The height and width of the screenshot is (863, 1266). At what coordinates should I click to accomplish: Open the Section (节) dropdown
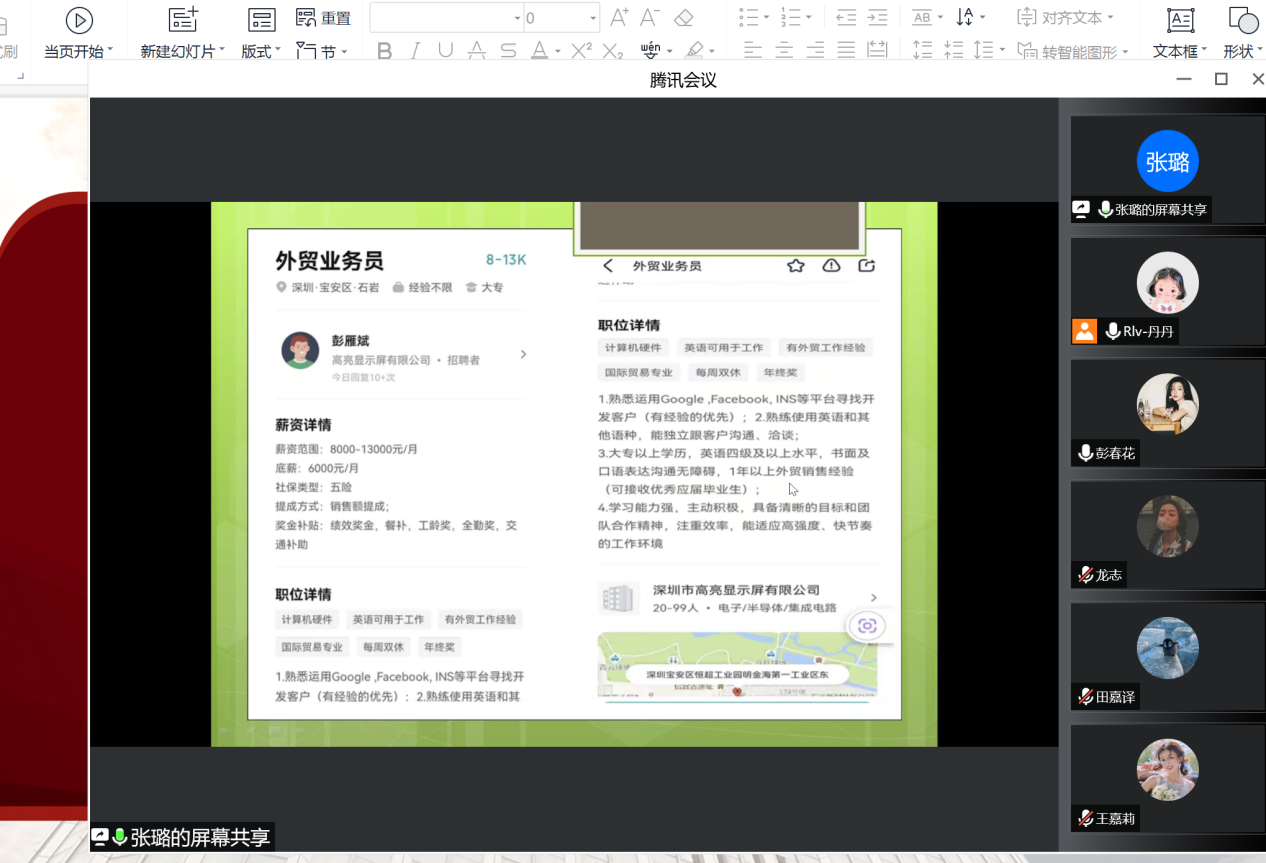[323, 50]
